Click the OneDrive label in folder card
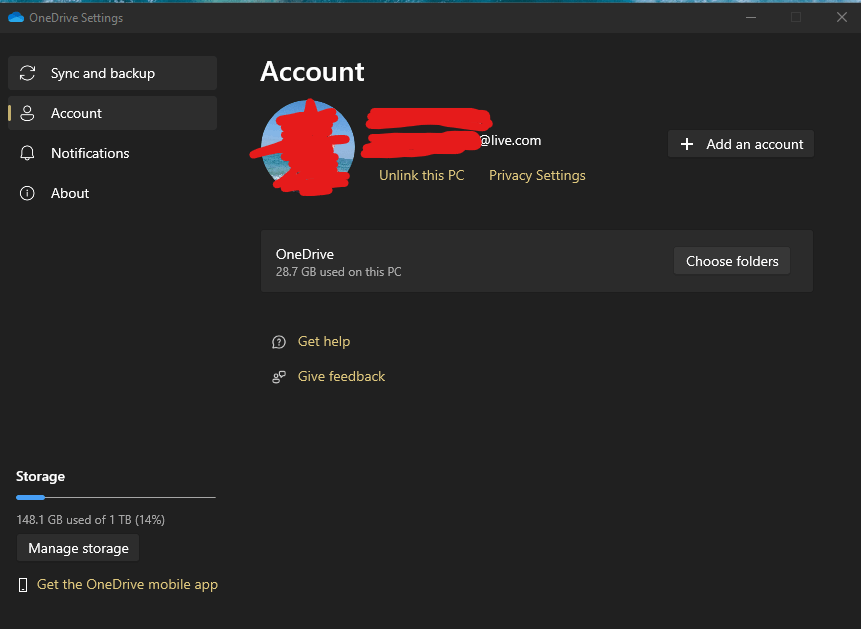The width and height of the screenshot is (861, 629). 305,254
